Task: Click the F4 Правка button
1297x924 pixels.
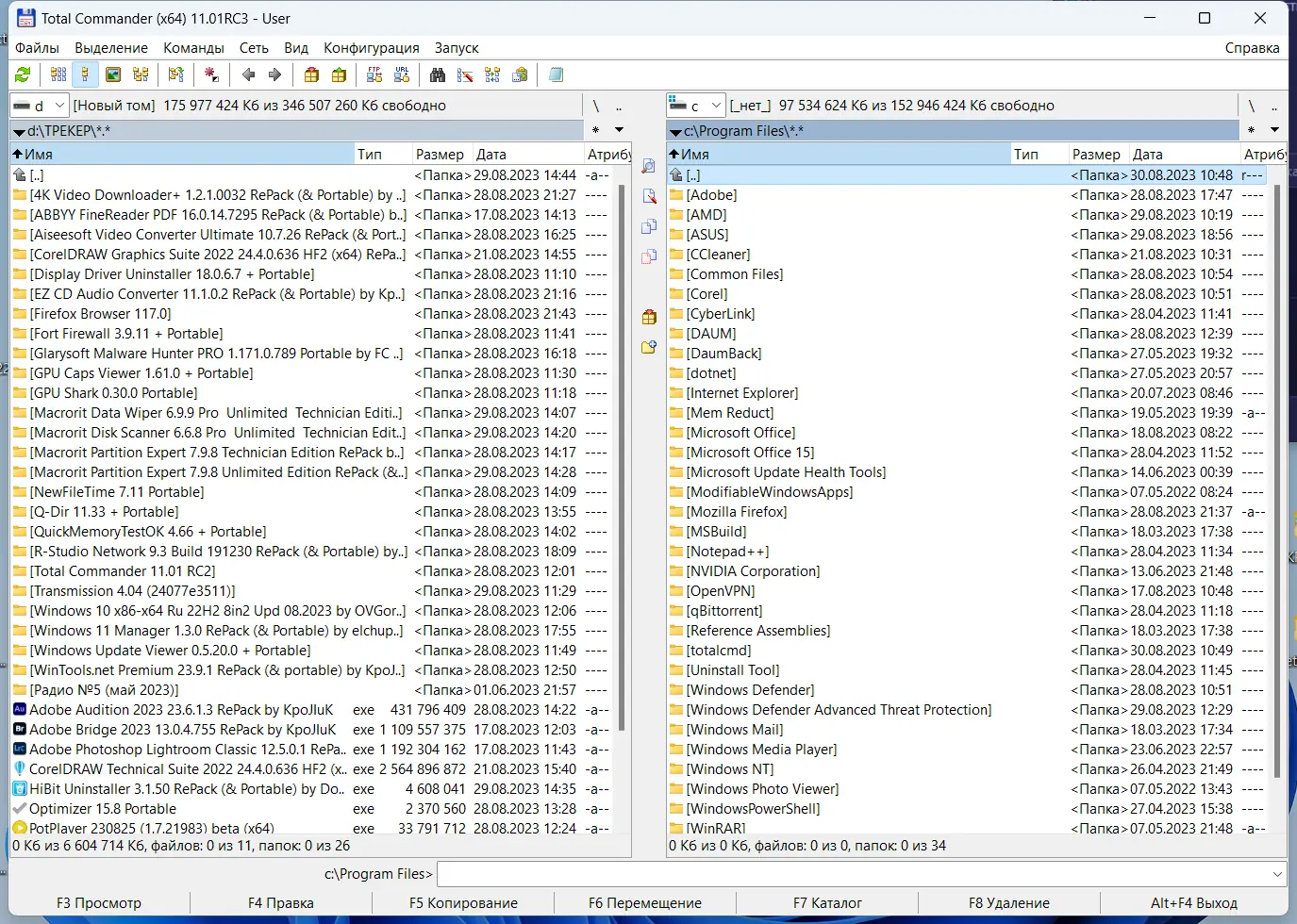Action: pyautogui.click(x=281, y=903)
